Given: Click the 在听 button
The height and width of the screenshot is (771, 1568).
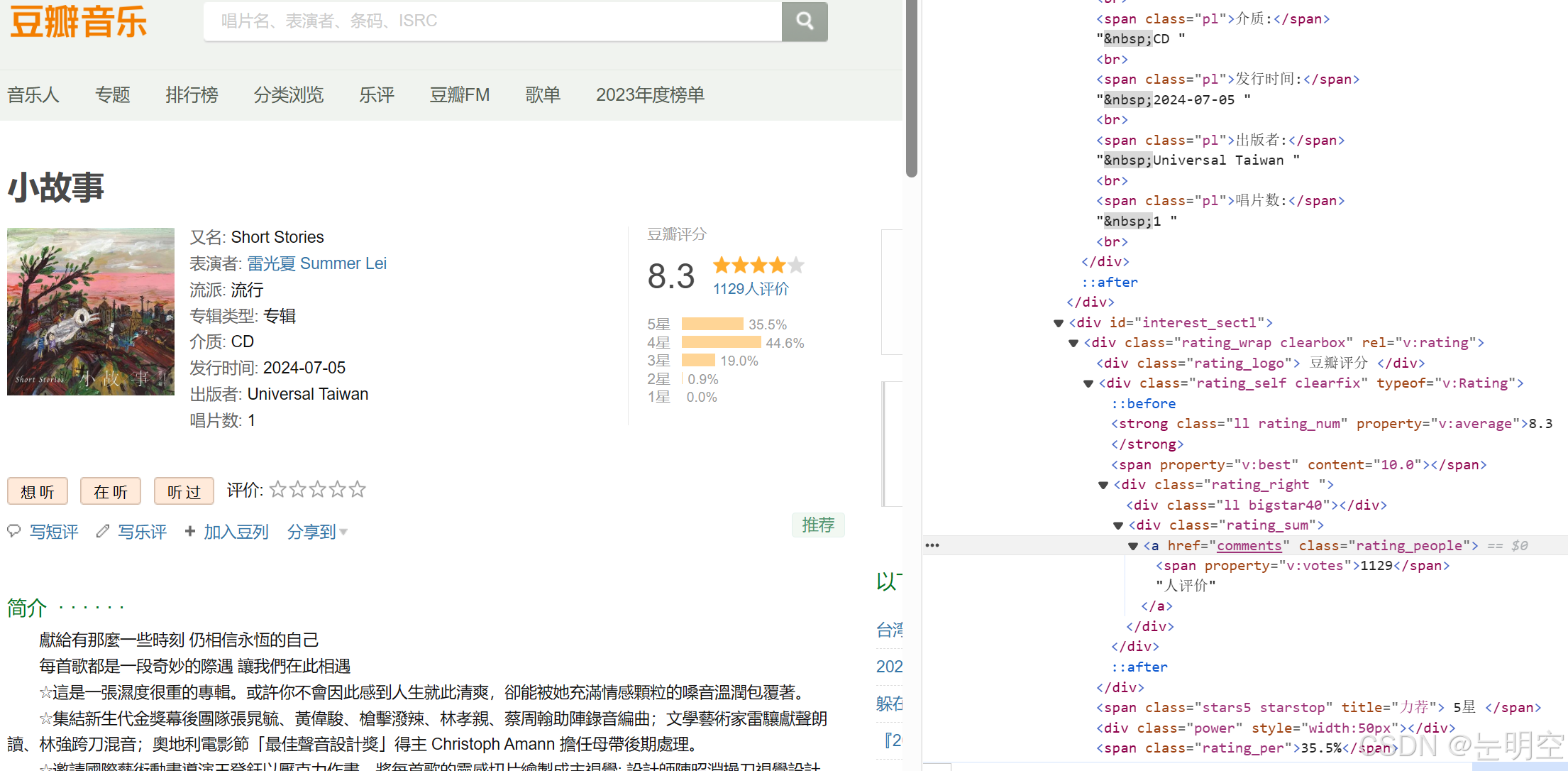Looking at the screenshot, I should point(111,491).
